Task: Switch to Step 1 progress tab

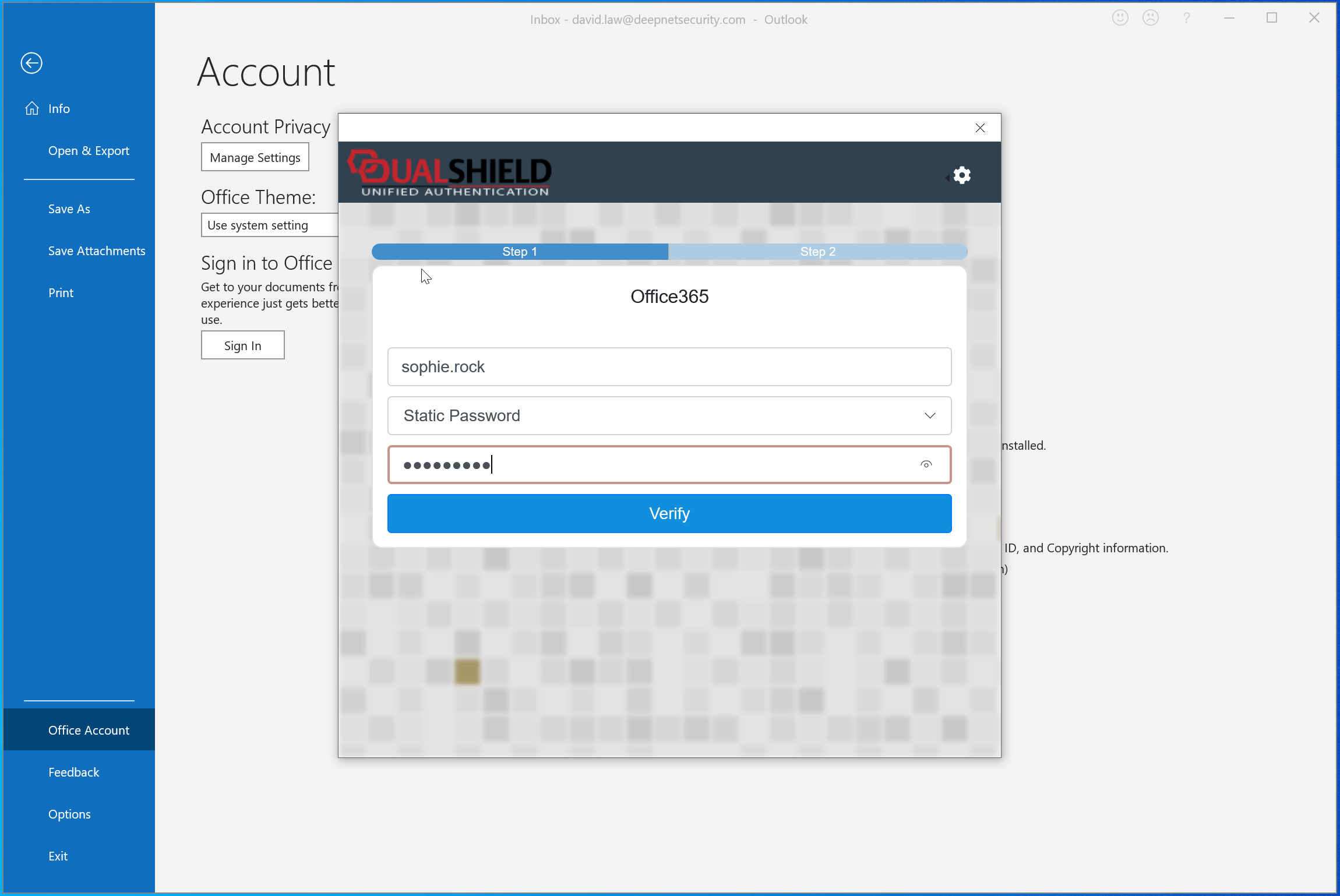Action: 520,252
